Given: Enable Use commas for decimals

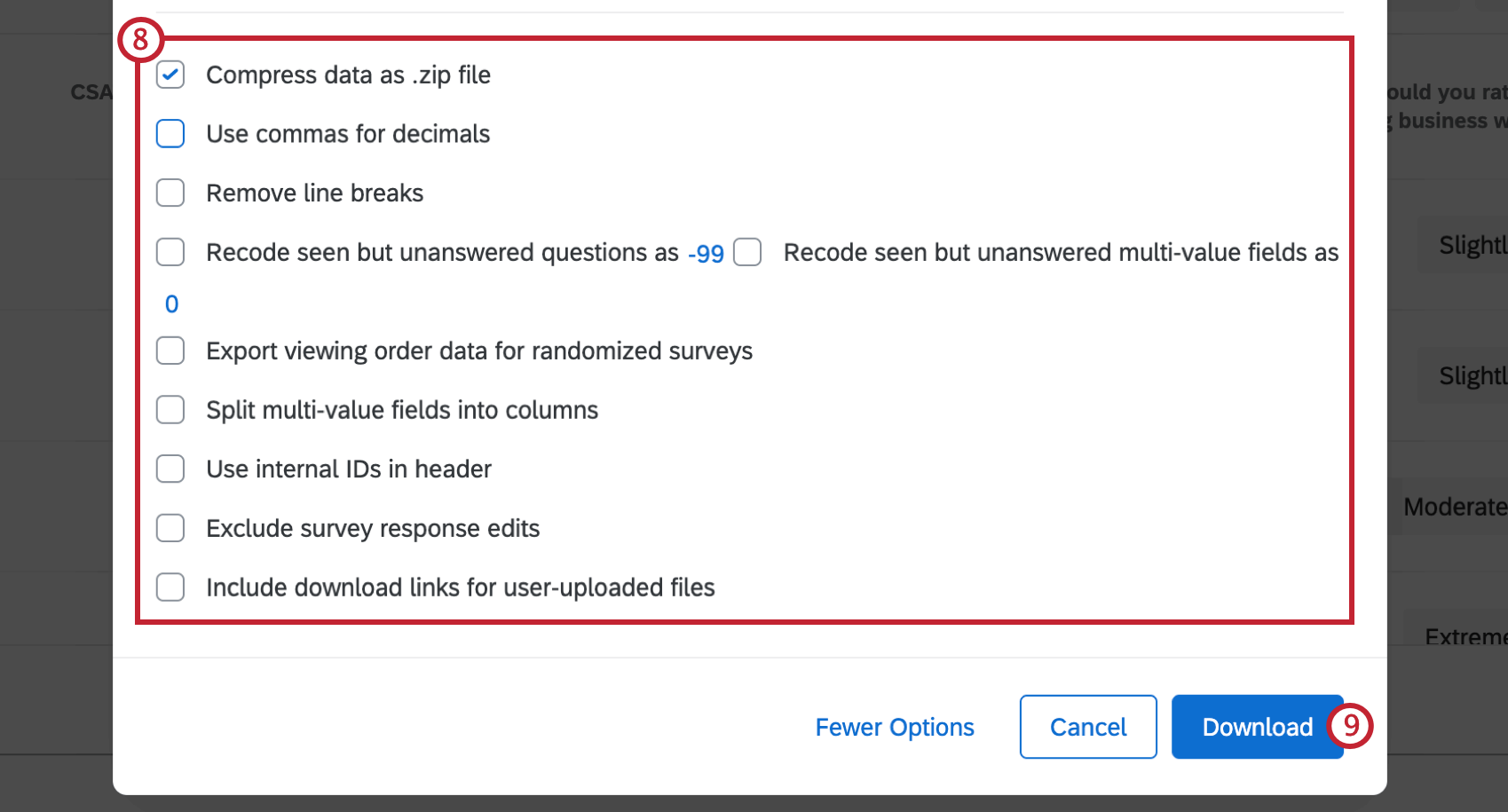Looking at the screenshot, I should [170, 133].
